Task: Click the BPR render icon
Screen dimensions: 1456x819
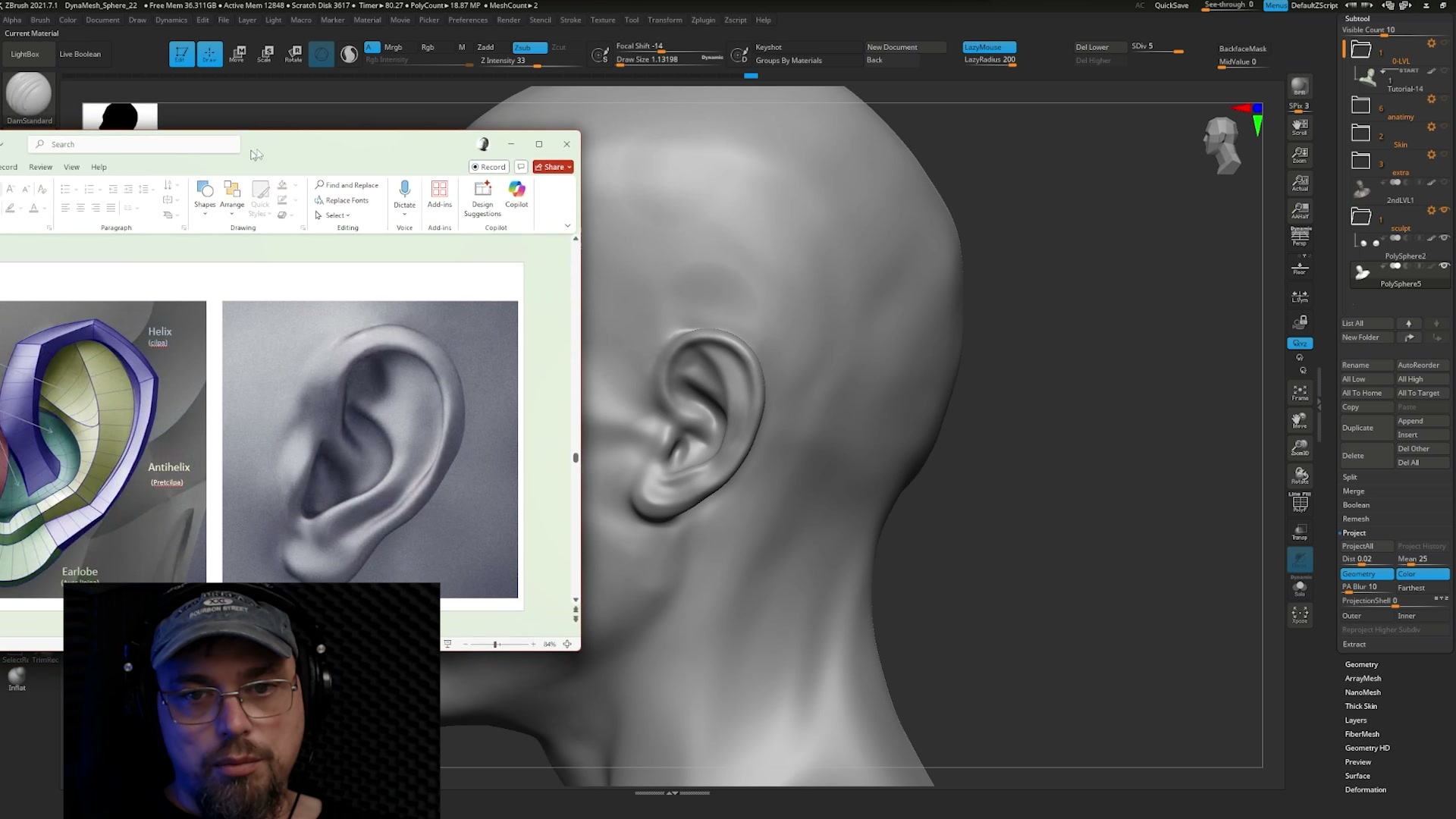Action: point(1300,86)
